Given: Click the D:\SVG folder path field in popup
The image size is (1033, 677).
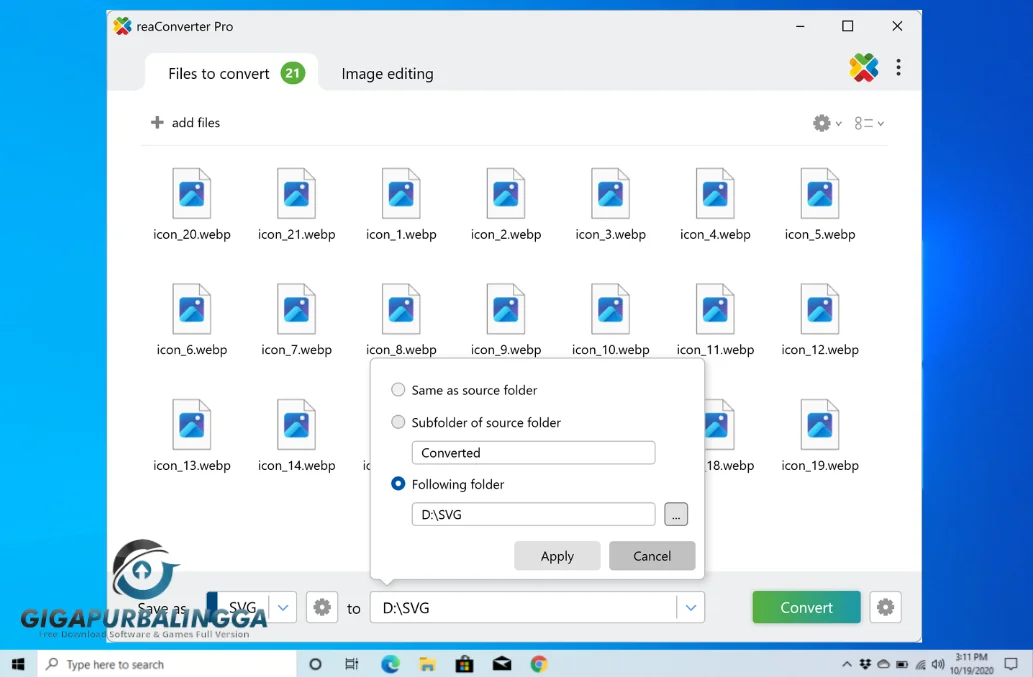Looking at the screenshot, I should click(x=534, y=514).
